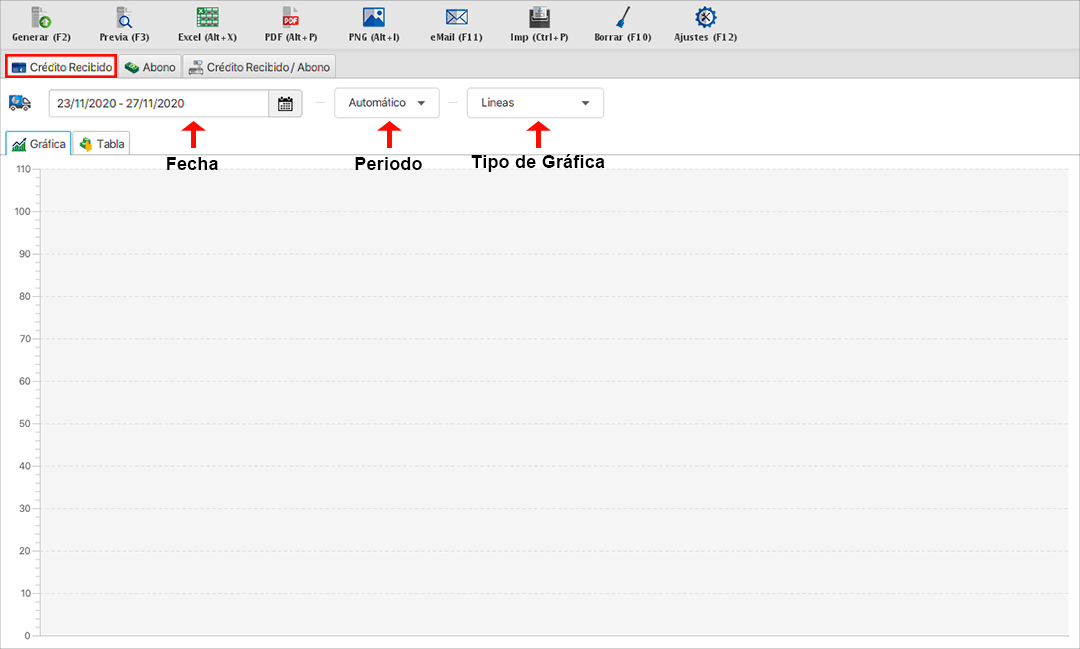Save the chart as PNG image
Viewport: 1080px width, 649px height.
pyautogui.click(x=373, y=18)
